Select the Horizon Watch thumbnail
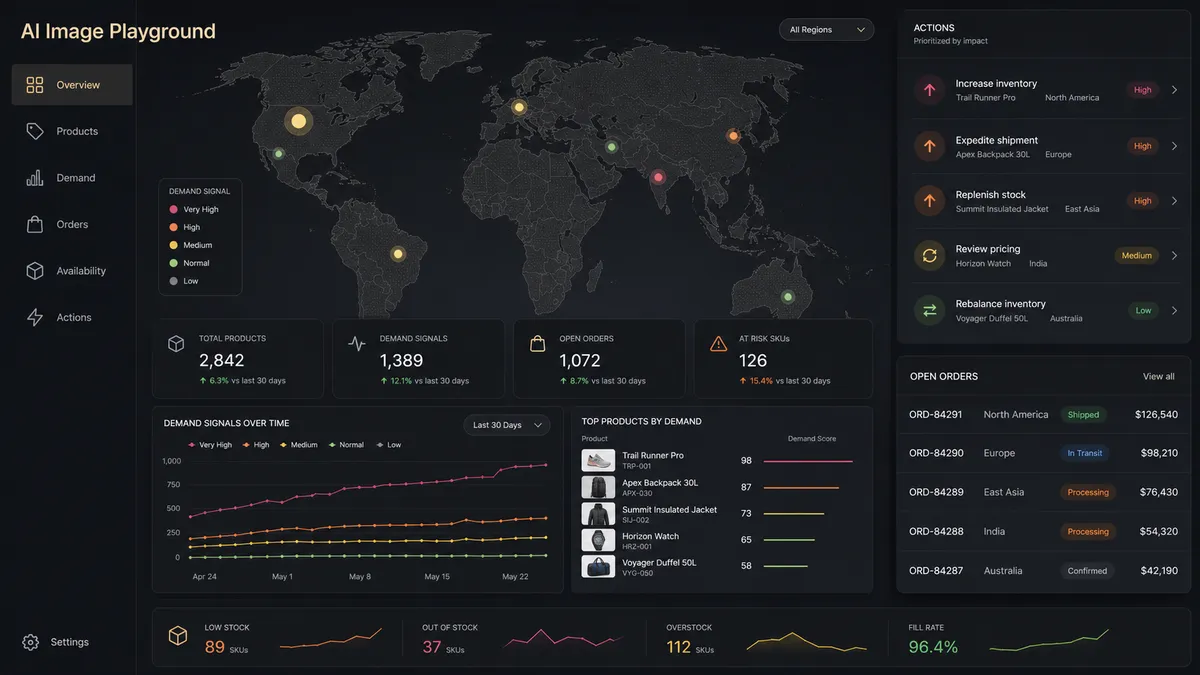This screenshot has width=1200, height=675. (x=598, y=540)
